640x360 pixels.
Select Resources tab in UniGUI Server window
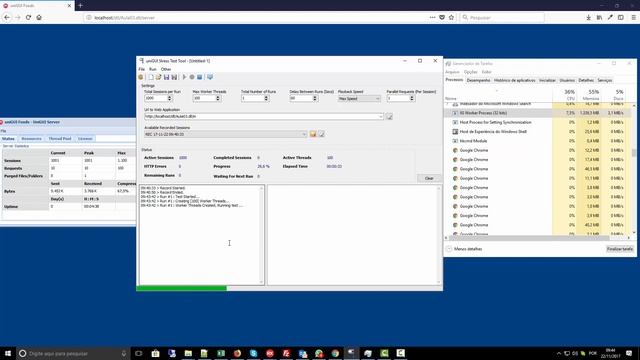[31, 139]
